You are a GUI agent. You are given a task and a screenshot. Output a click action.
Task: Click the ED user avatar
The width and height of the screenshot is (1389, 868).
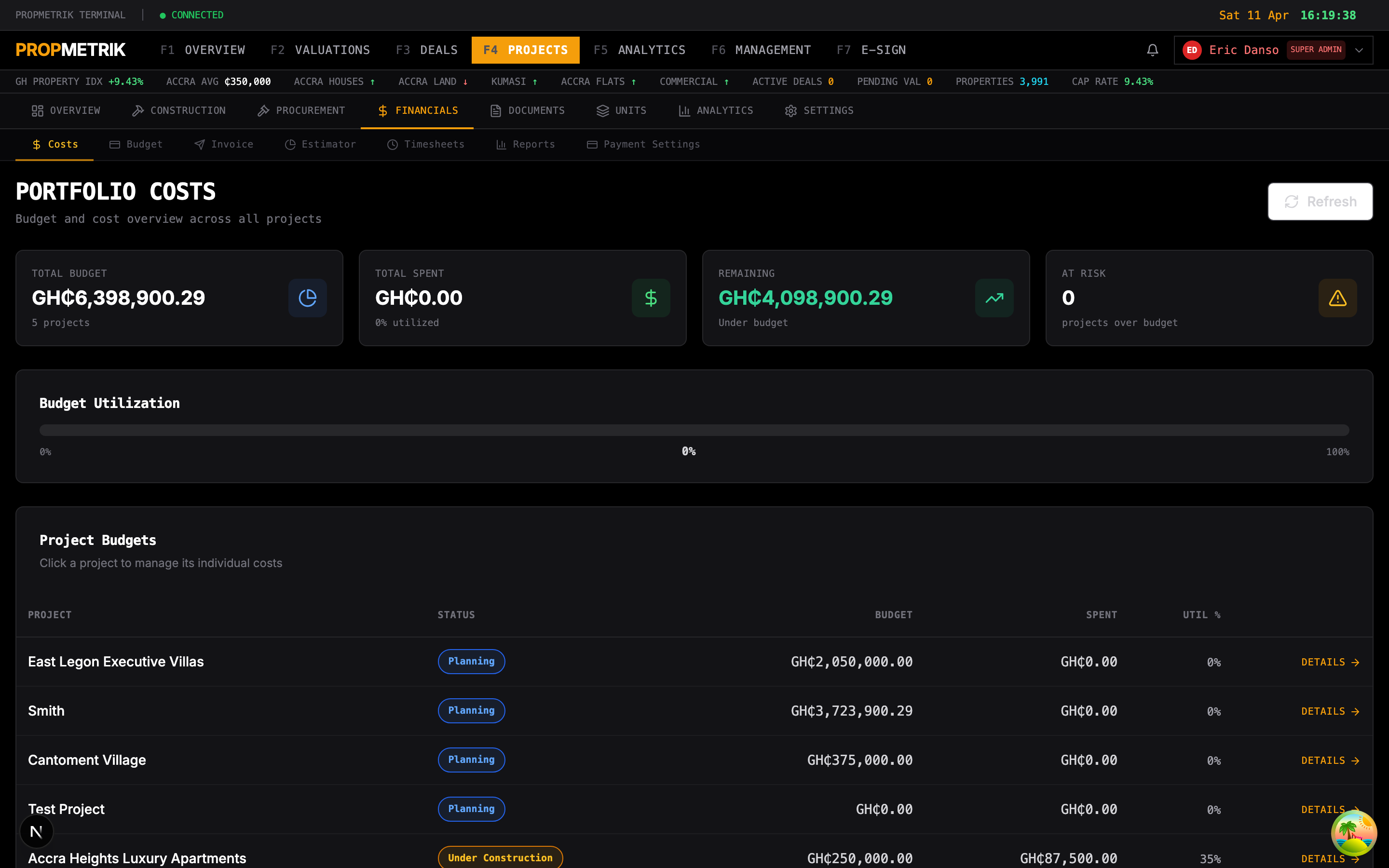[x=1192, y=50]
